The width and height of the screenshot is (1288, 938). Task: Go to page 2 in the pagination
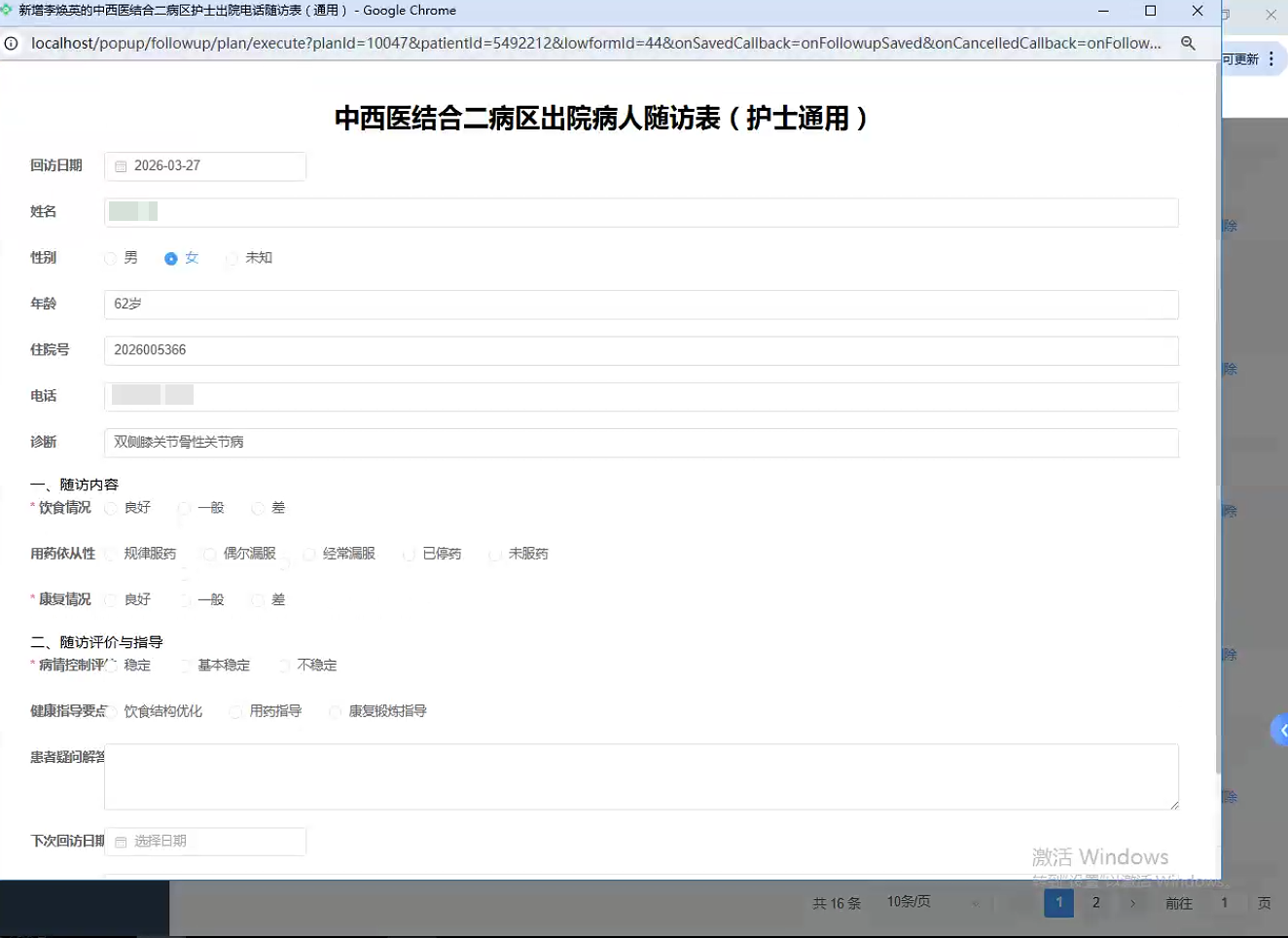1095,903
